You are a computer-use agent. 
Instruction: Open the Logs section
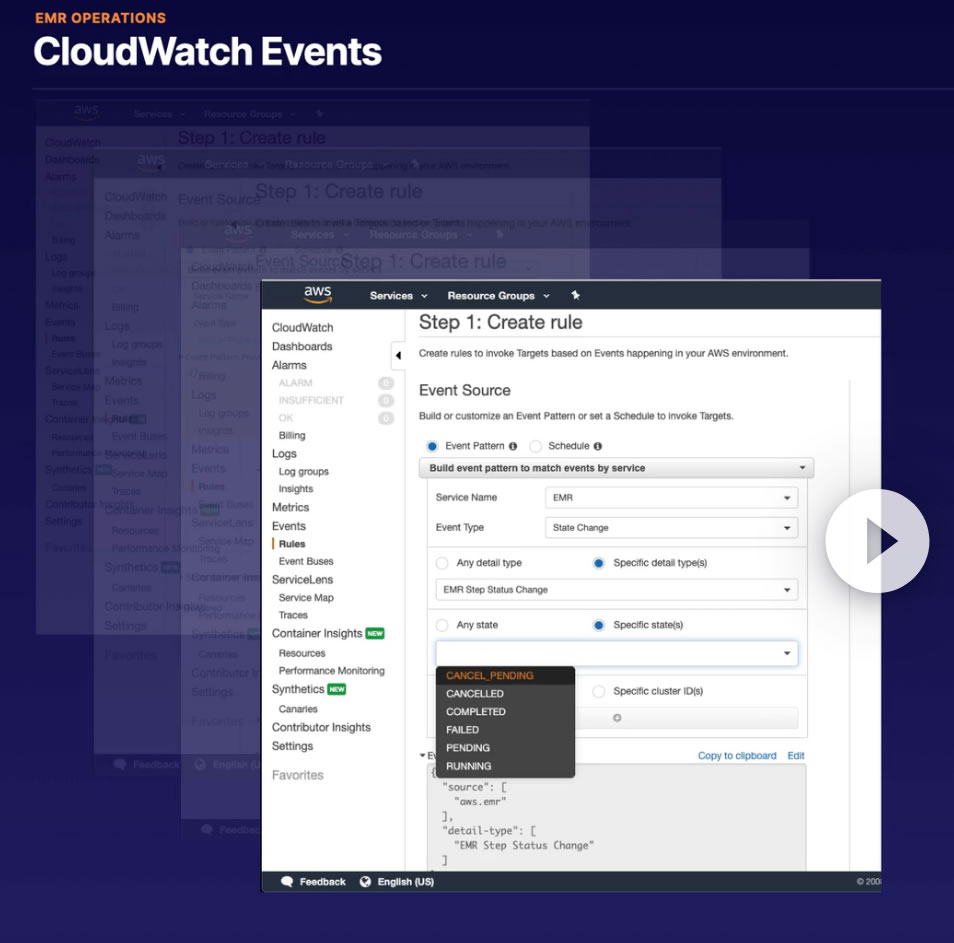(x=284, y=453)
